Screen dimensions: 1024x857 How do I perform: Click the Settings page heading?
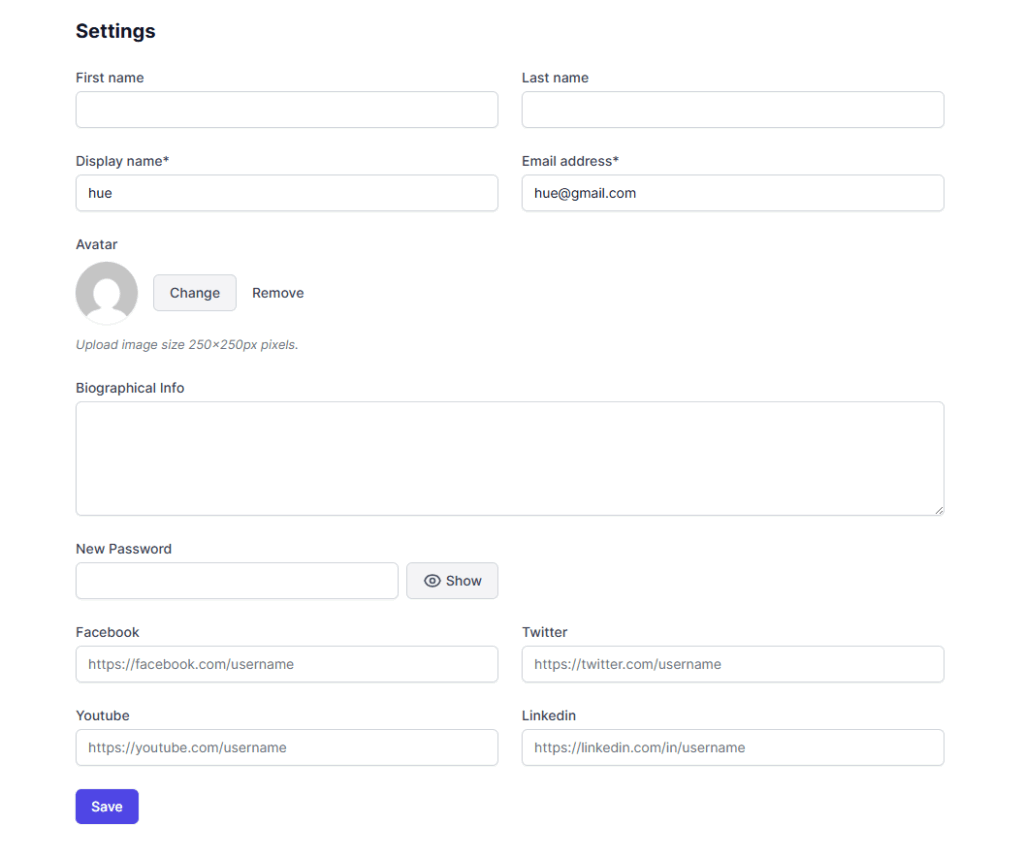[116, 31]
